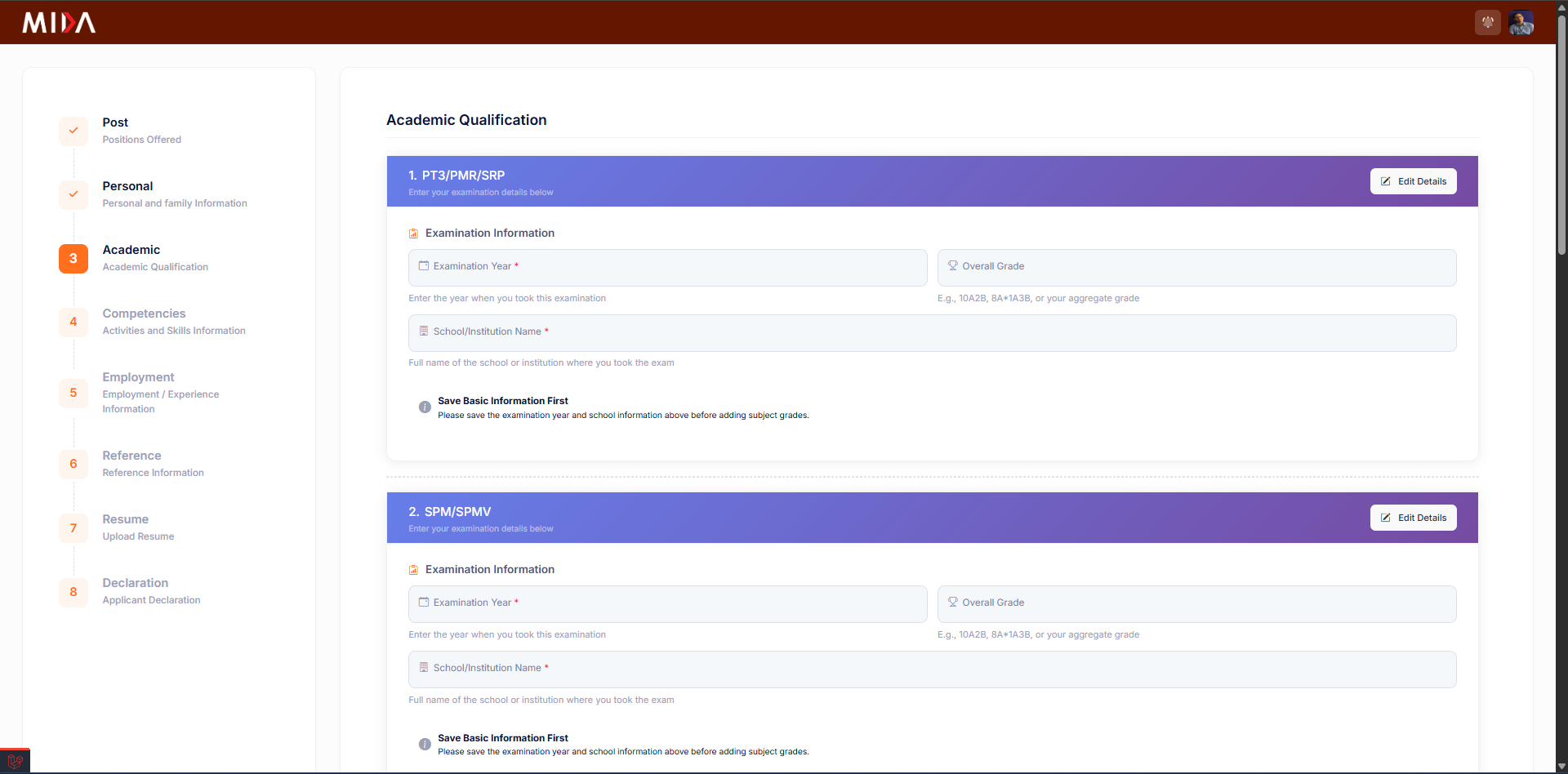Click the Laravel debug icon bottom-left
Viewport: 1568px width, 774px height.
pos(15,761)
